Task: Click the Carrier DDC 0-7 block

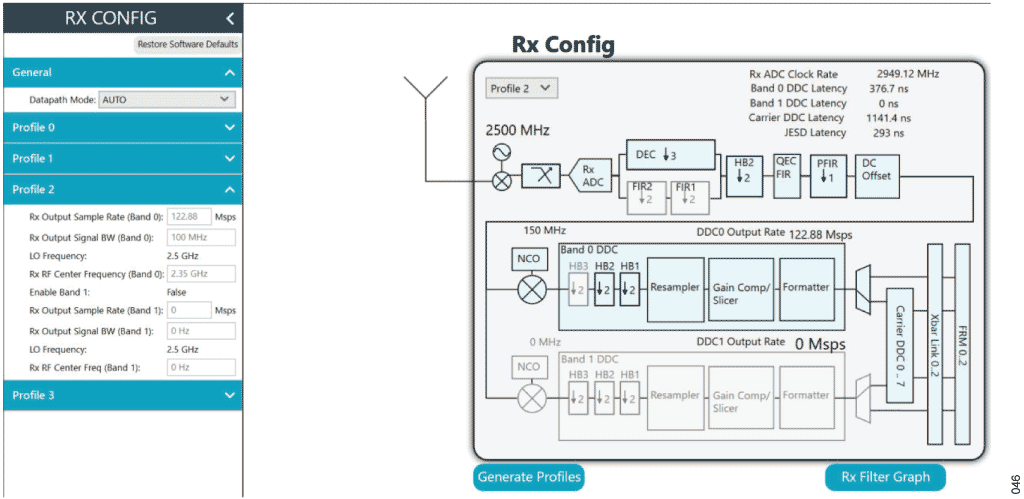Action: point(902,338)
